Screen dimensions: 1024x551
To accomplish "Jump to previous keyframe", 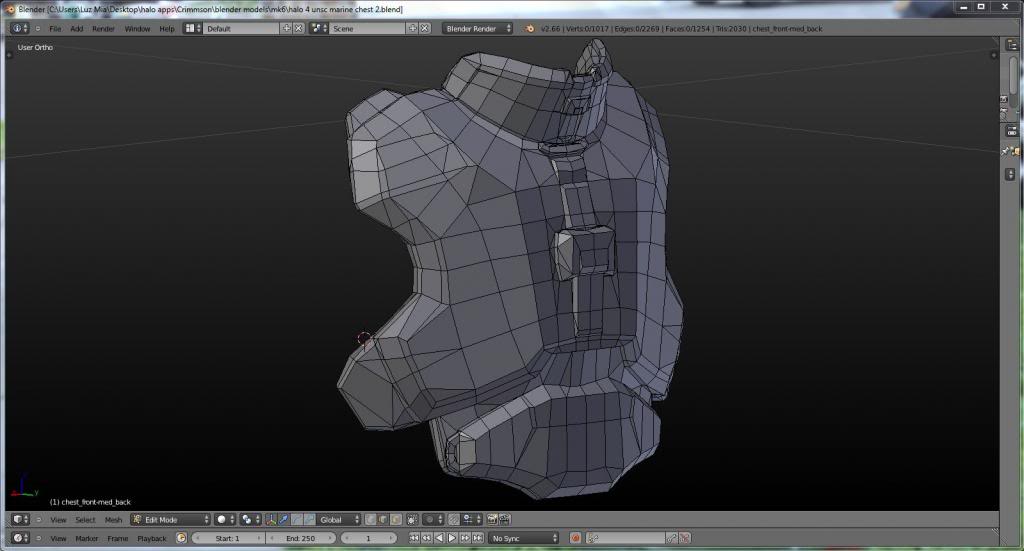I will (426, 538).
